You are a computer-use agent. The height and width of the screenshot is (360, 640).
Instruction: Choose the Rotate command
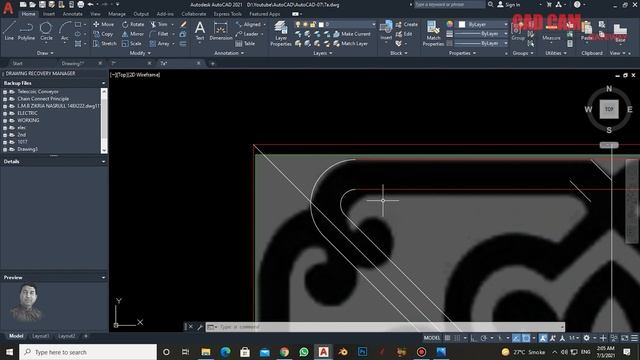pos(133,24)
